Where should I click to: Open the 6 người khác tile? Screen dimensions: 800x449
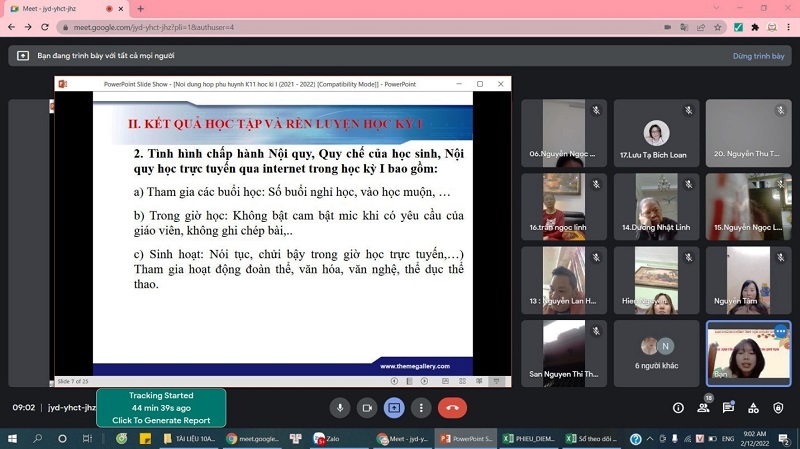point(656,352)
